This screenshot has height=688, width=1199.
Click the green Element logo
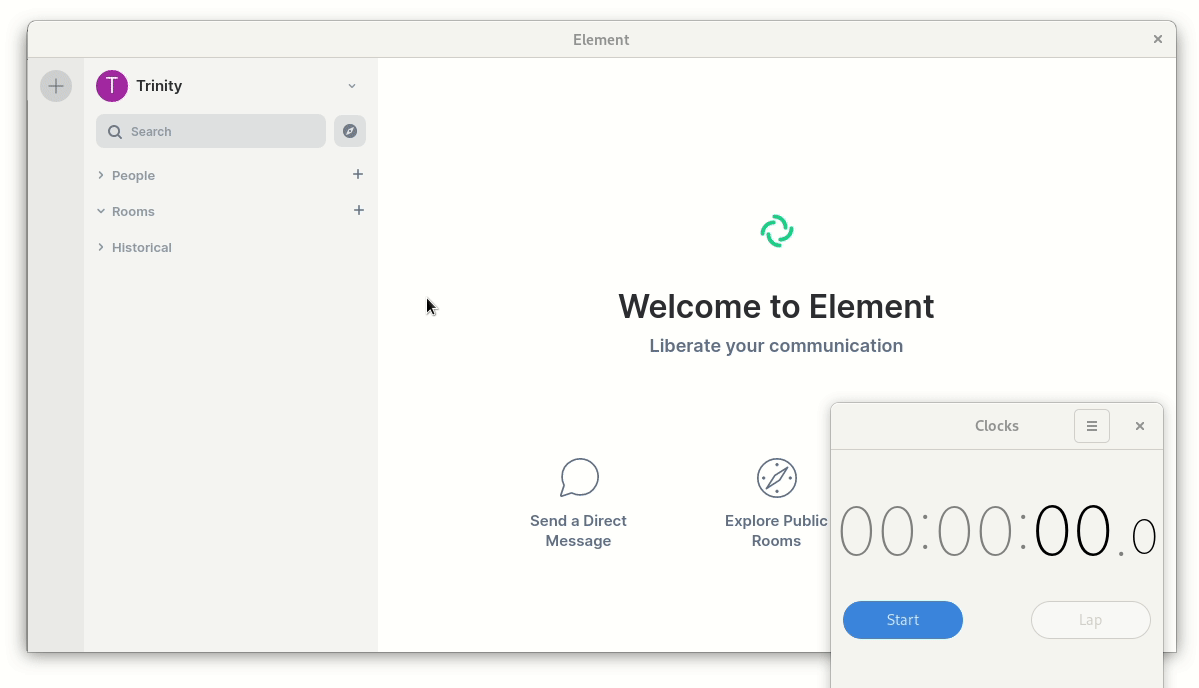coord(777,231)
